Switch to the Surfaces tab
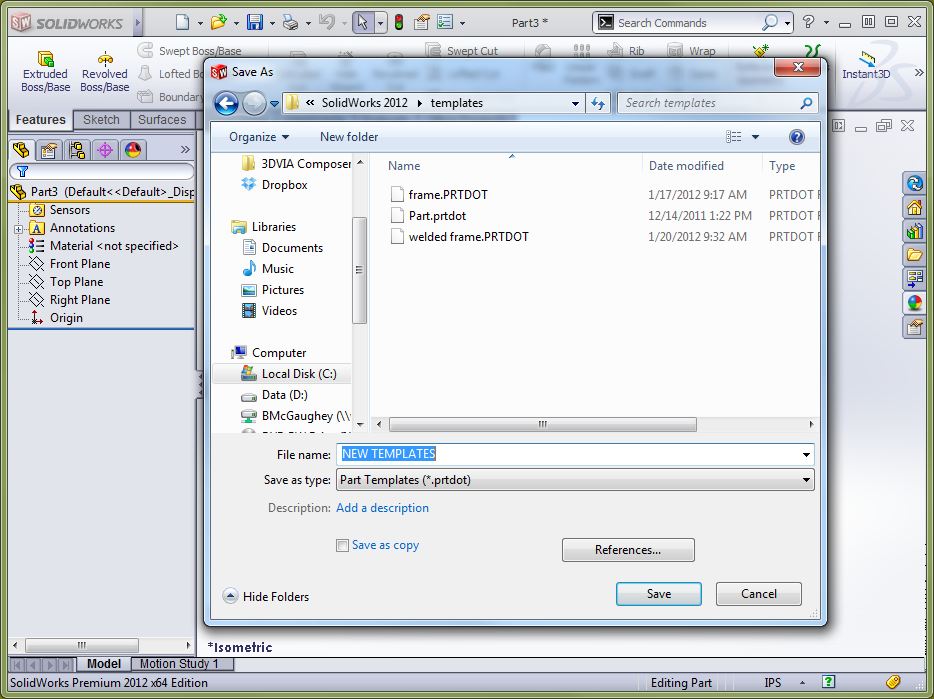934x699 pixels. (x=162, y=120)
